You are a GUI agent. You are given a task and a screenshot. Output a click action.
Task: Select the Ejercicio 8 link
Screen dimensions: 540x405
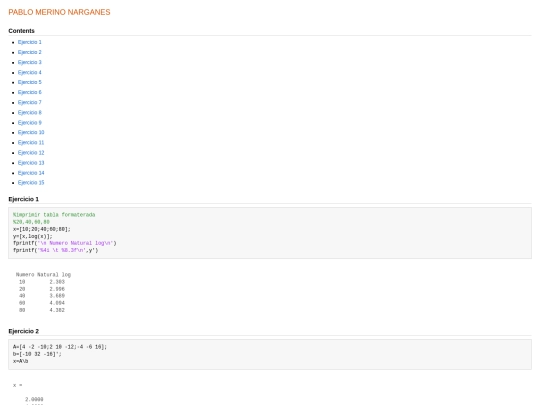[x=30, y=113]
